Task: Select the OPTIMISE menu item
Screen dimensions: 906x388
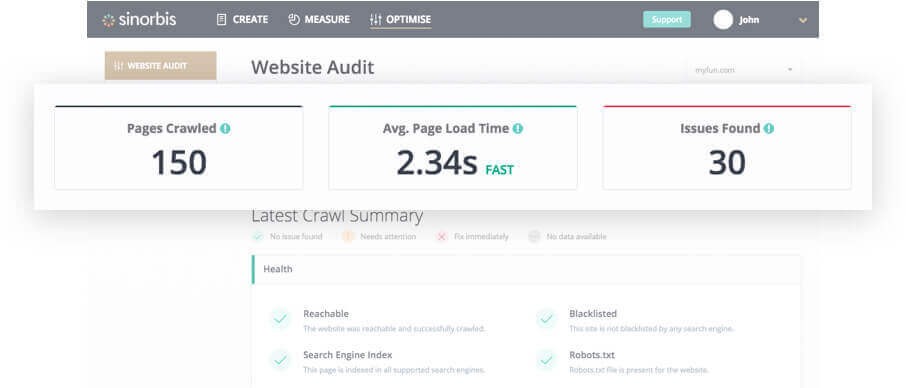Action: 400,20
